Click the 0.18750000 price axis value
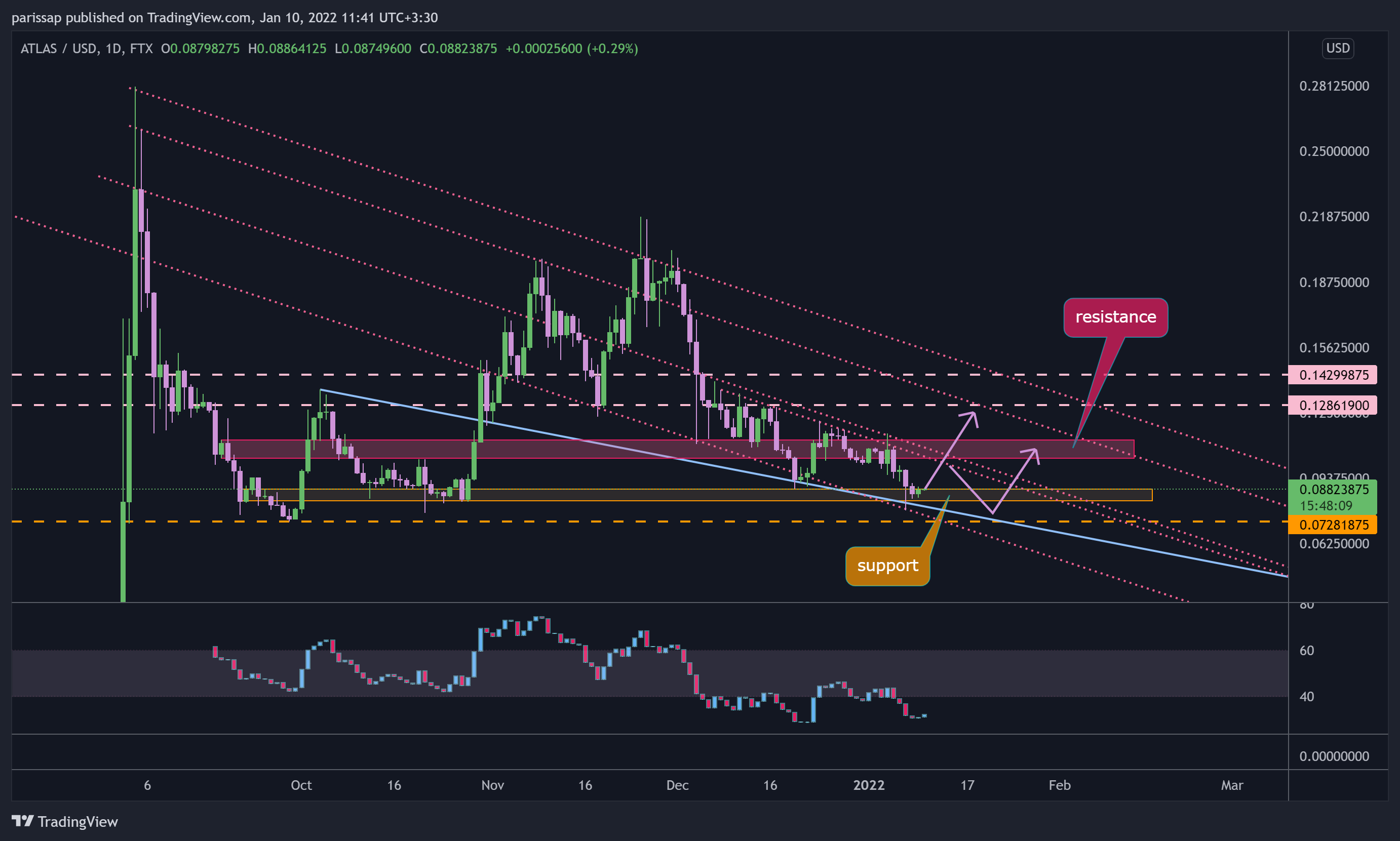1400x841 pixels. click(x=1334, y=282)
